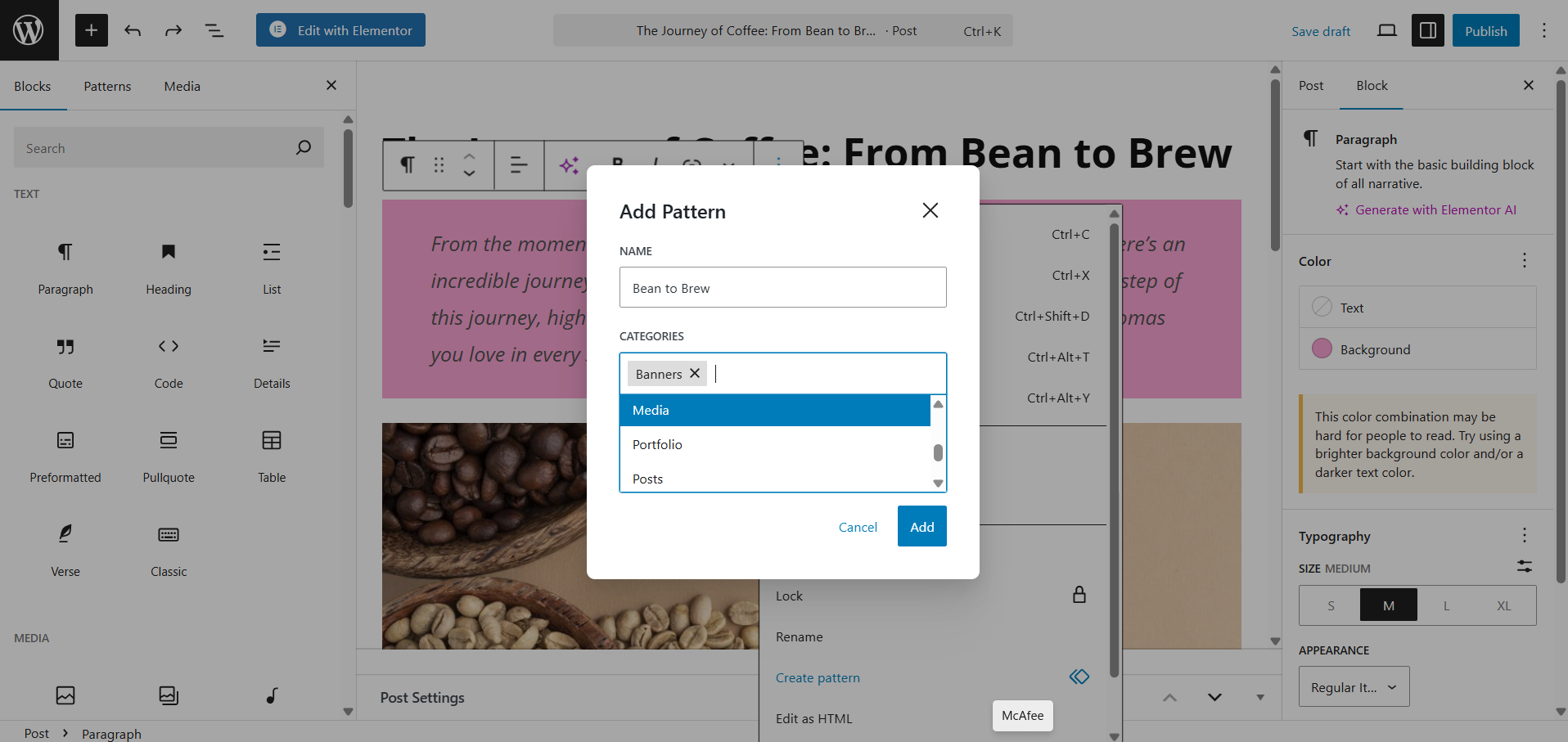Click the pattern Name input field
Image resolution: width=1568 pixels, height=742 pixels.
(783, 287)
